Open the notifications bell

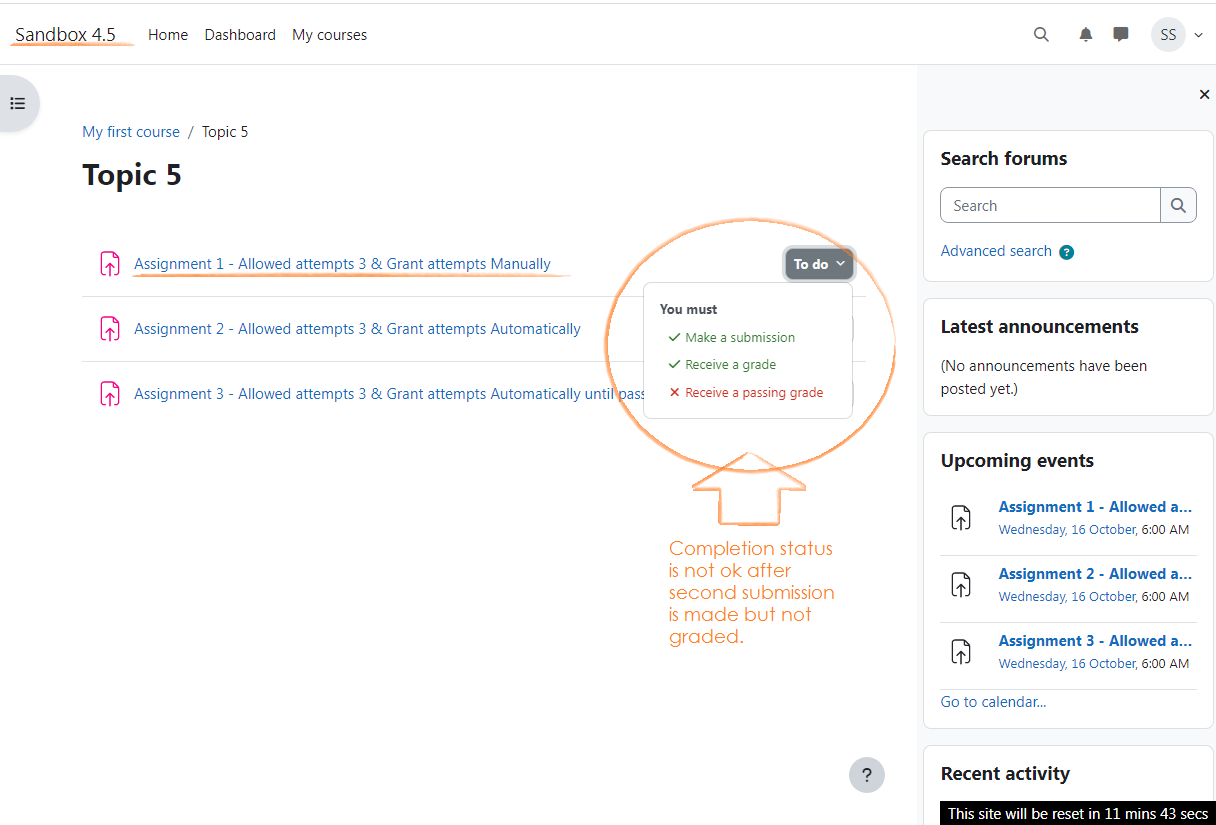(x=1086, y=35)
